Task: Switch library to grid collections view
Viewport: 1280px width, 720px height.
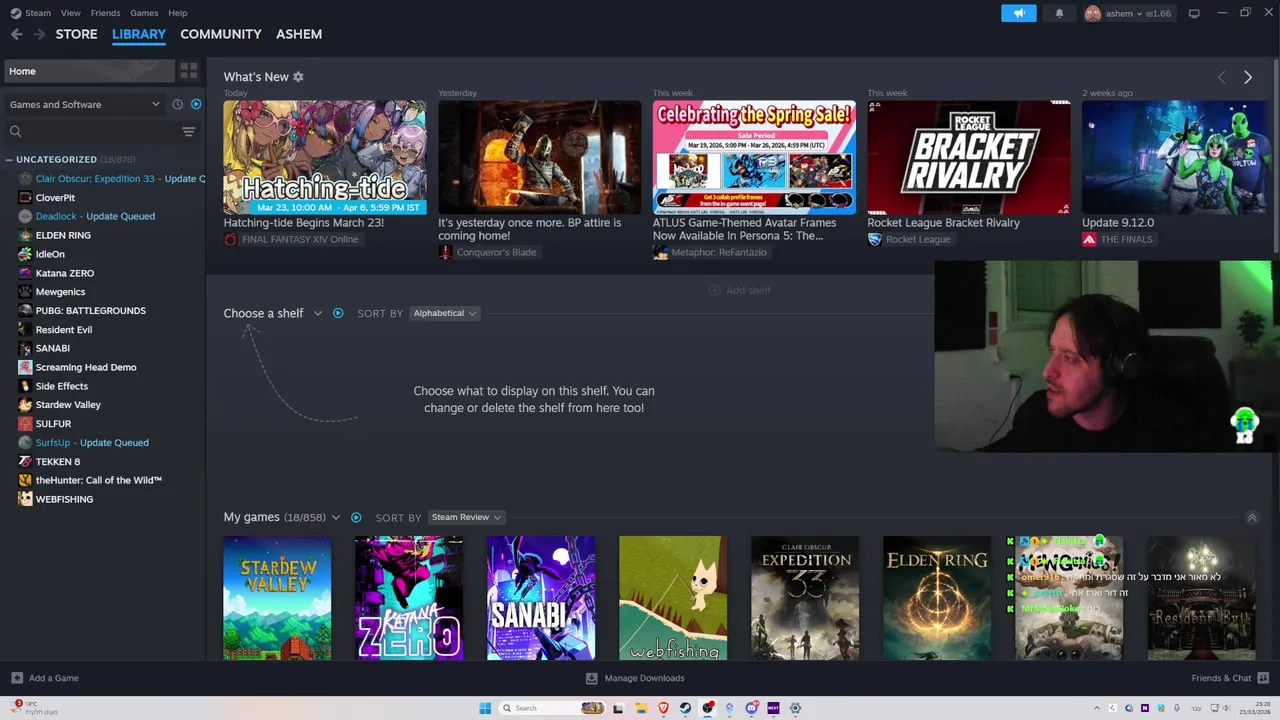Action: click(188, 71)
